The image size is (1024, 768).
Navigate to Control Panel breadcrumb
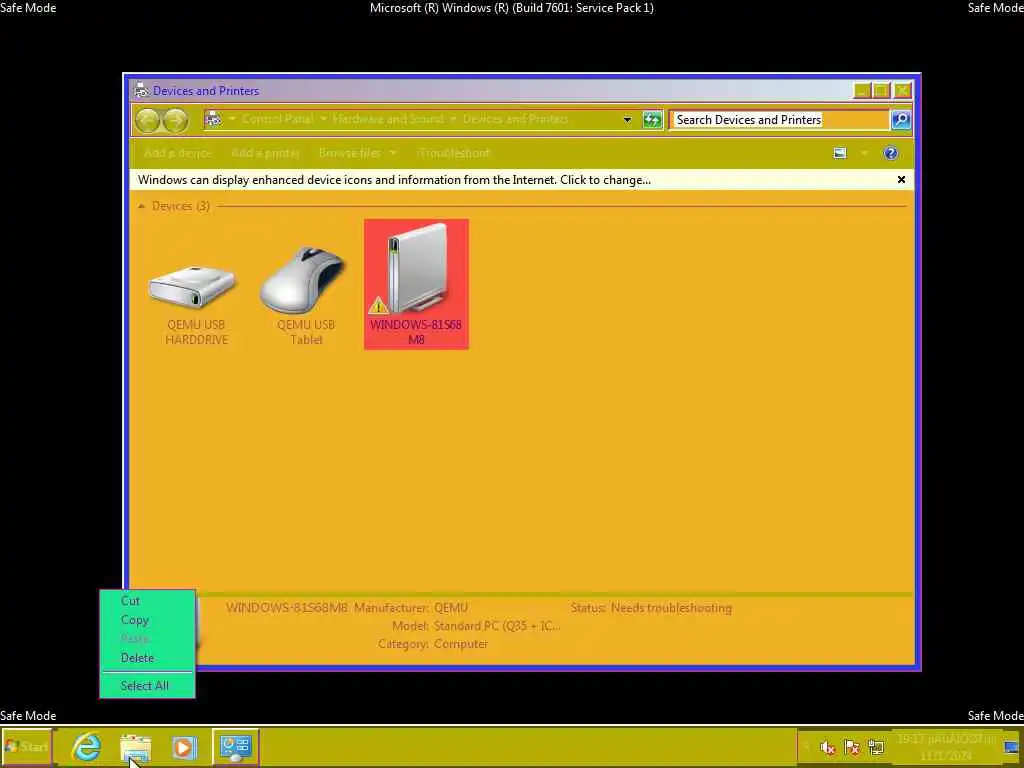278,119
